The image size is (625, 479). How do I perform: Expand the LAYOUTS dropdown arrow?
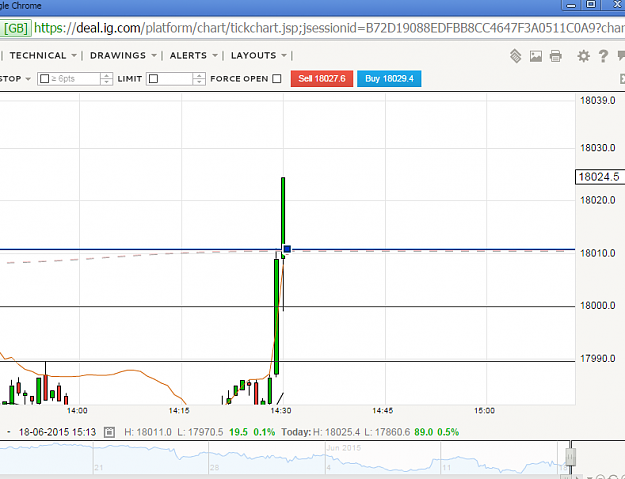click(x=284, y=55)
